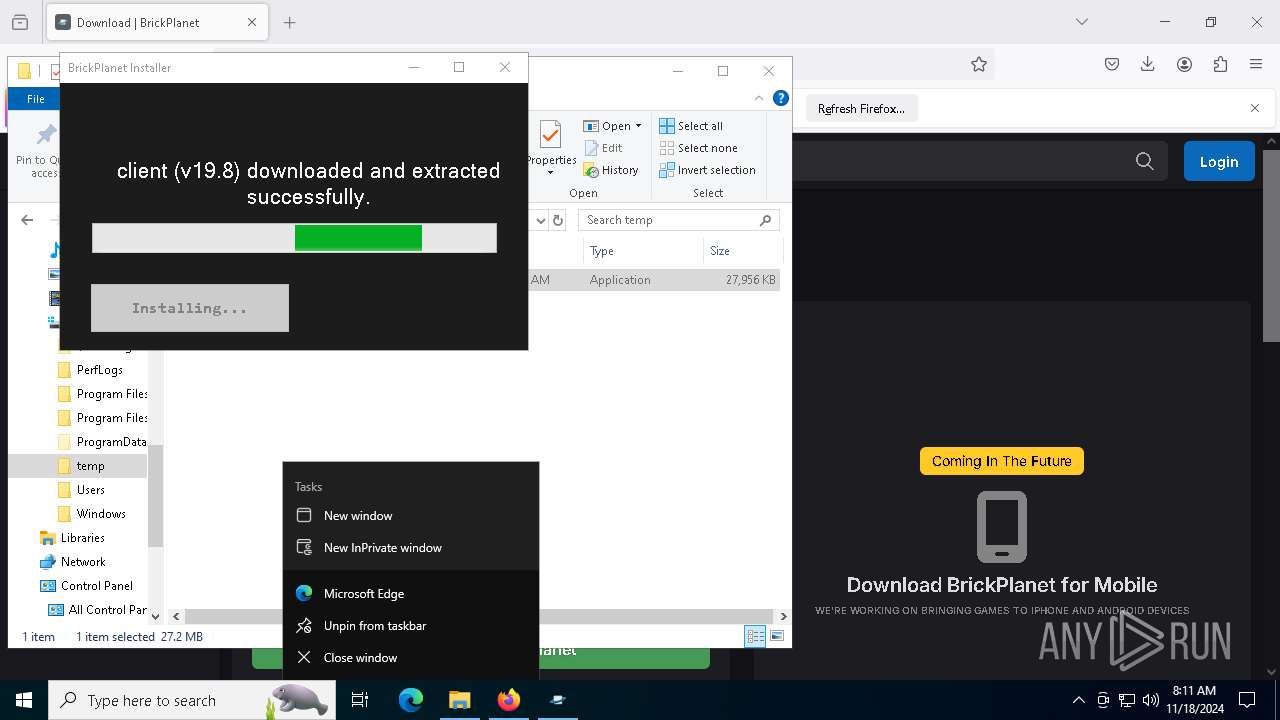Viewport: 1280px width, 720px height.
Task: Click Explorer back navigation arrow
Action: pos(27,220)
